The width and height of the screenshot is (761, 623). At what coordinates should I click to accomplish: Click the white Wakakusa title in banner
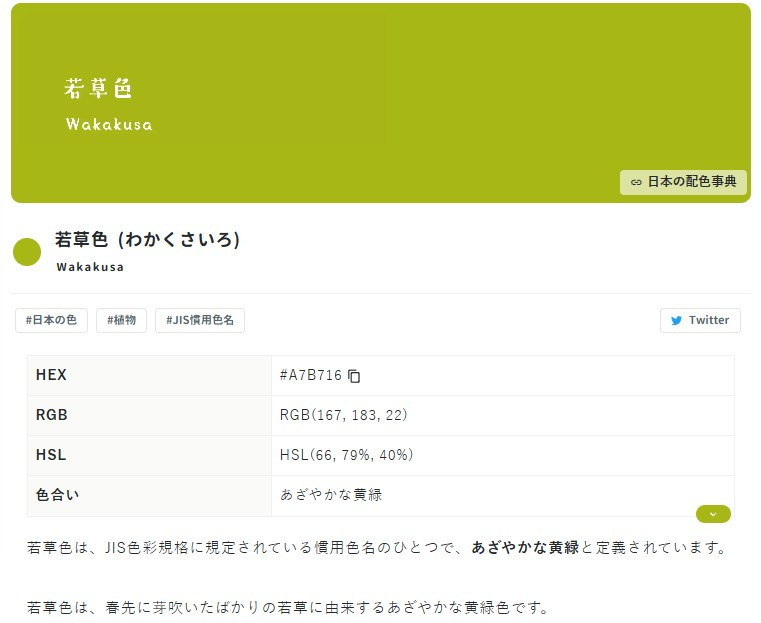[109, 124]
